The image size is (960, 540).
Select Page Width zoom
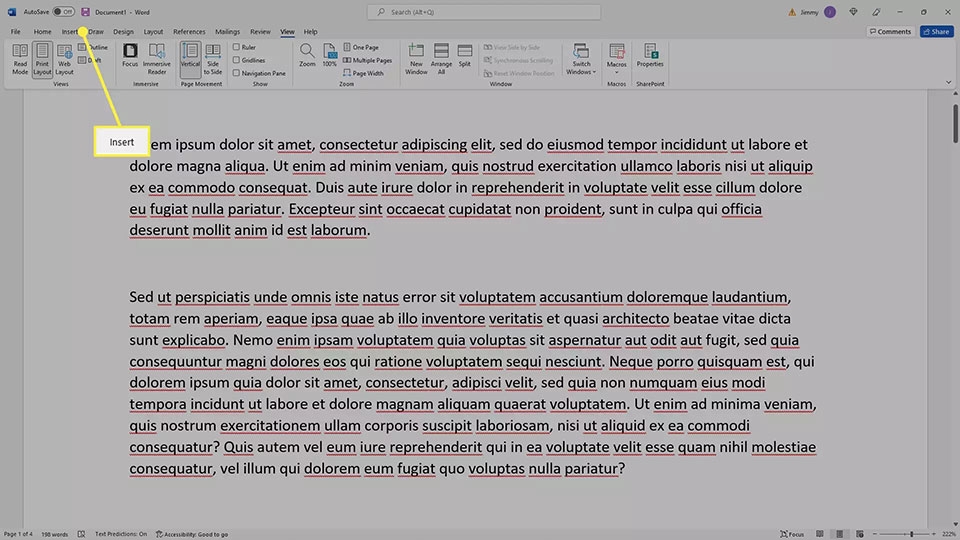364,73
